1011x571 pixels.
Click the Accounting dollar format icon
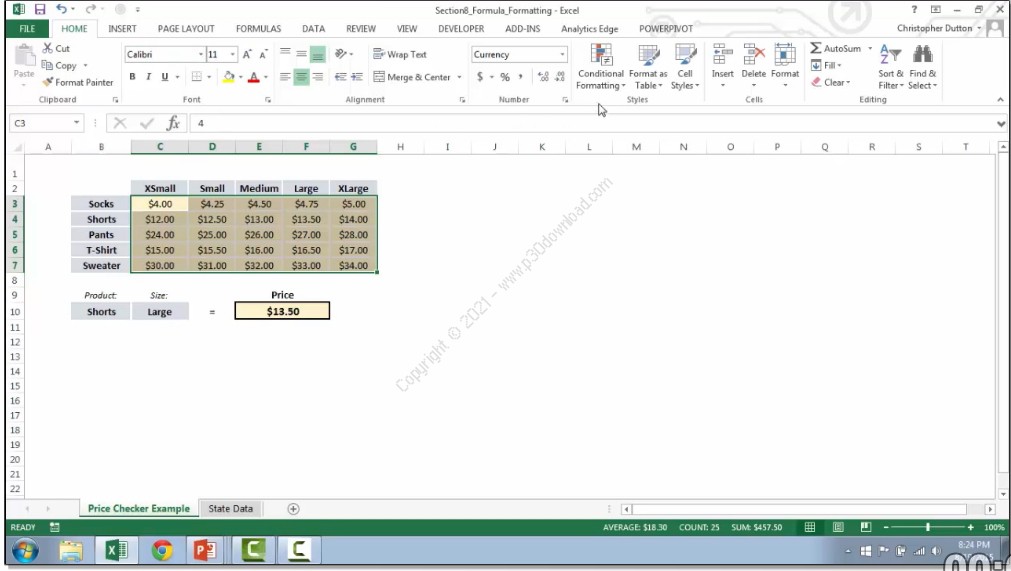(480, 77)
